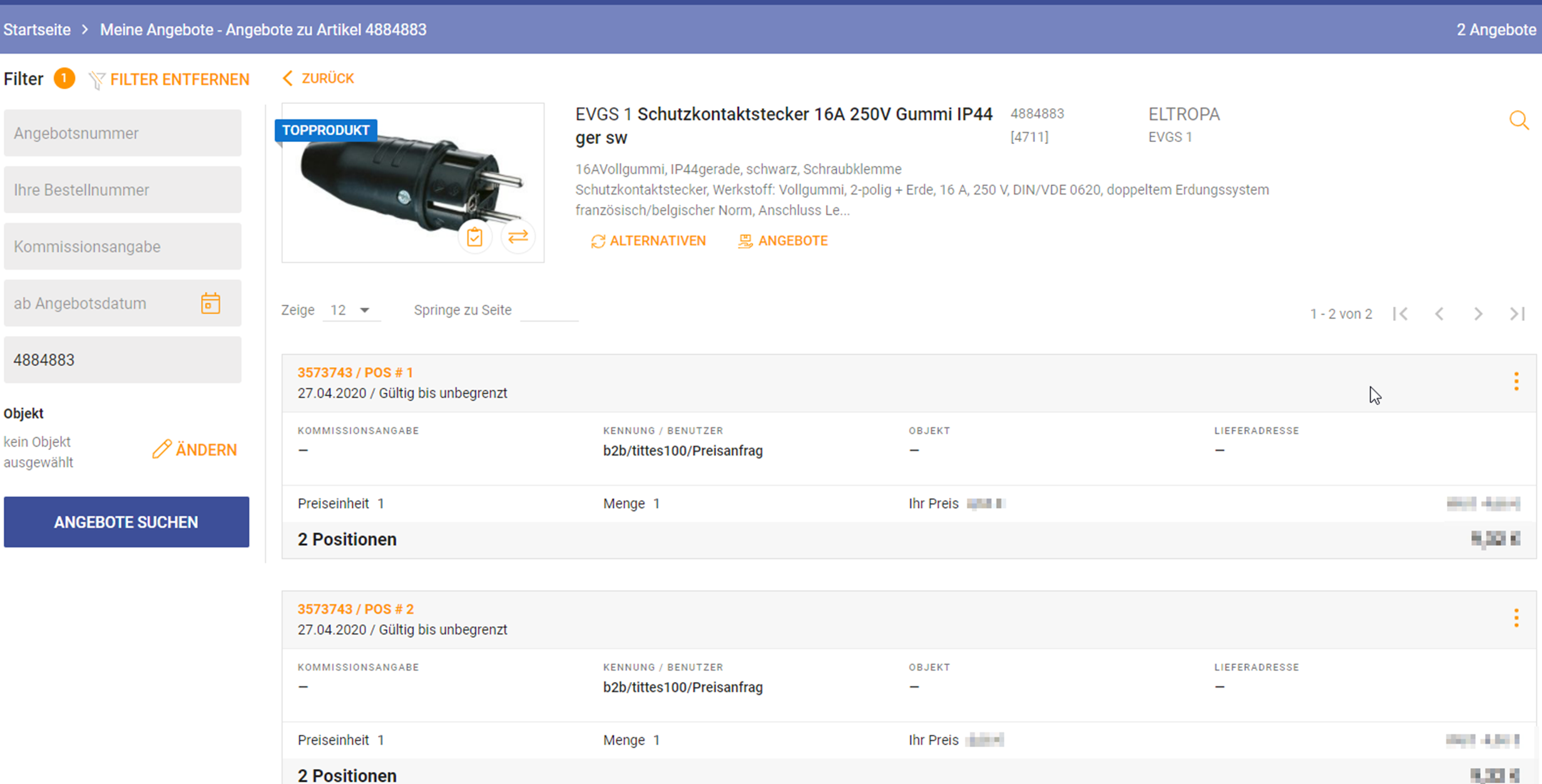Open the three-dot menu for POS # 2
Image resolution: width=1542 pixels, height=784 pixels.
point(1516,618)
